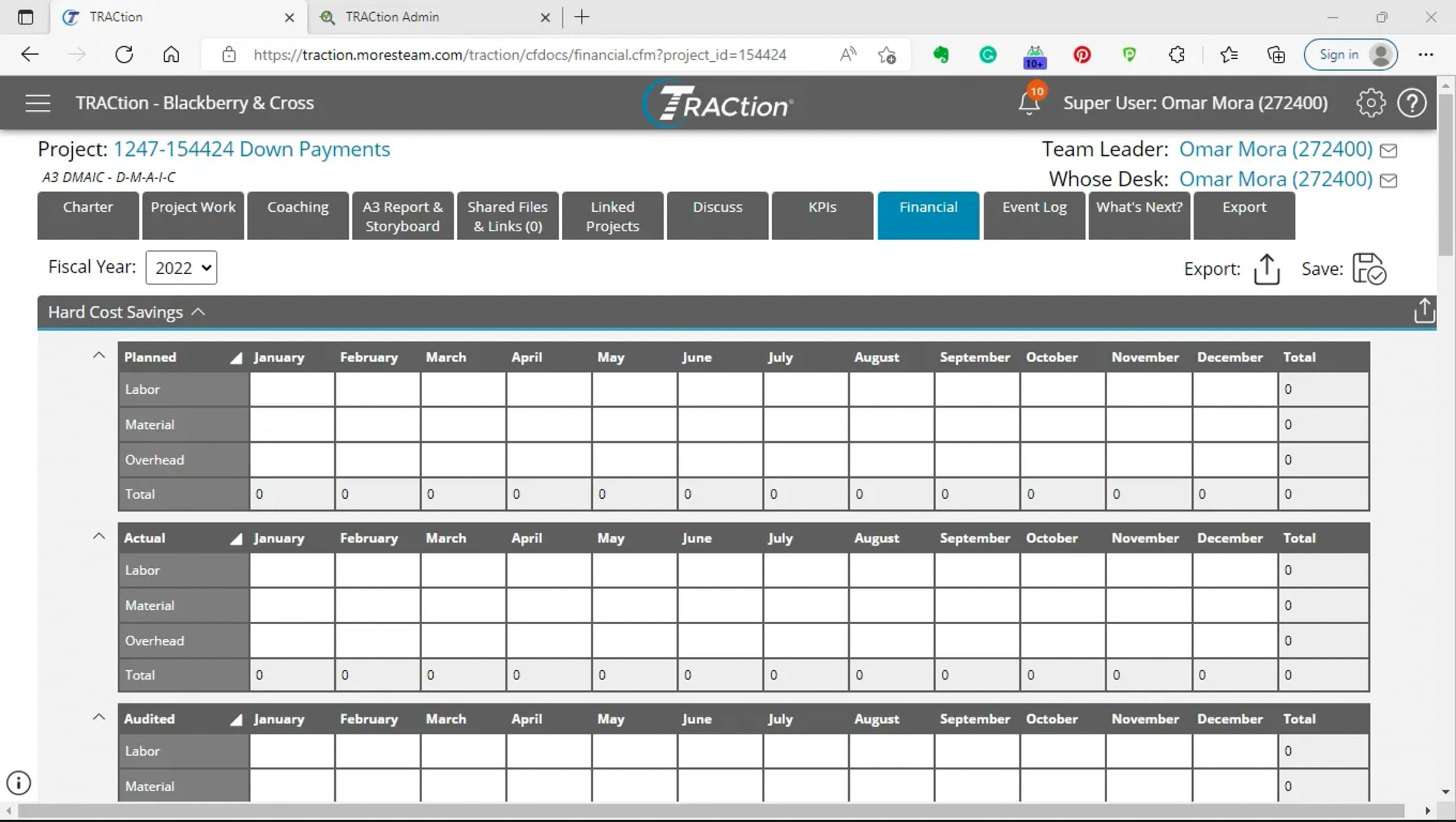Collapse the Planned table chevron
The width and height of the screenshot is (1456, 822).
point(98,355)
